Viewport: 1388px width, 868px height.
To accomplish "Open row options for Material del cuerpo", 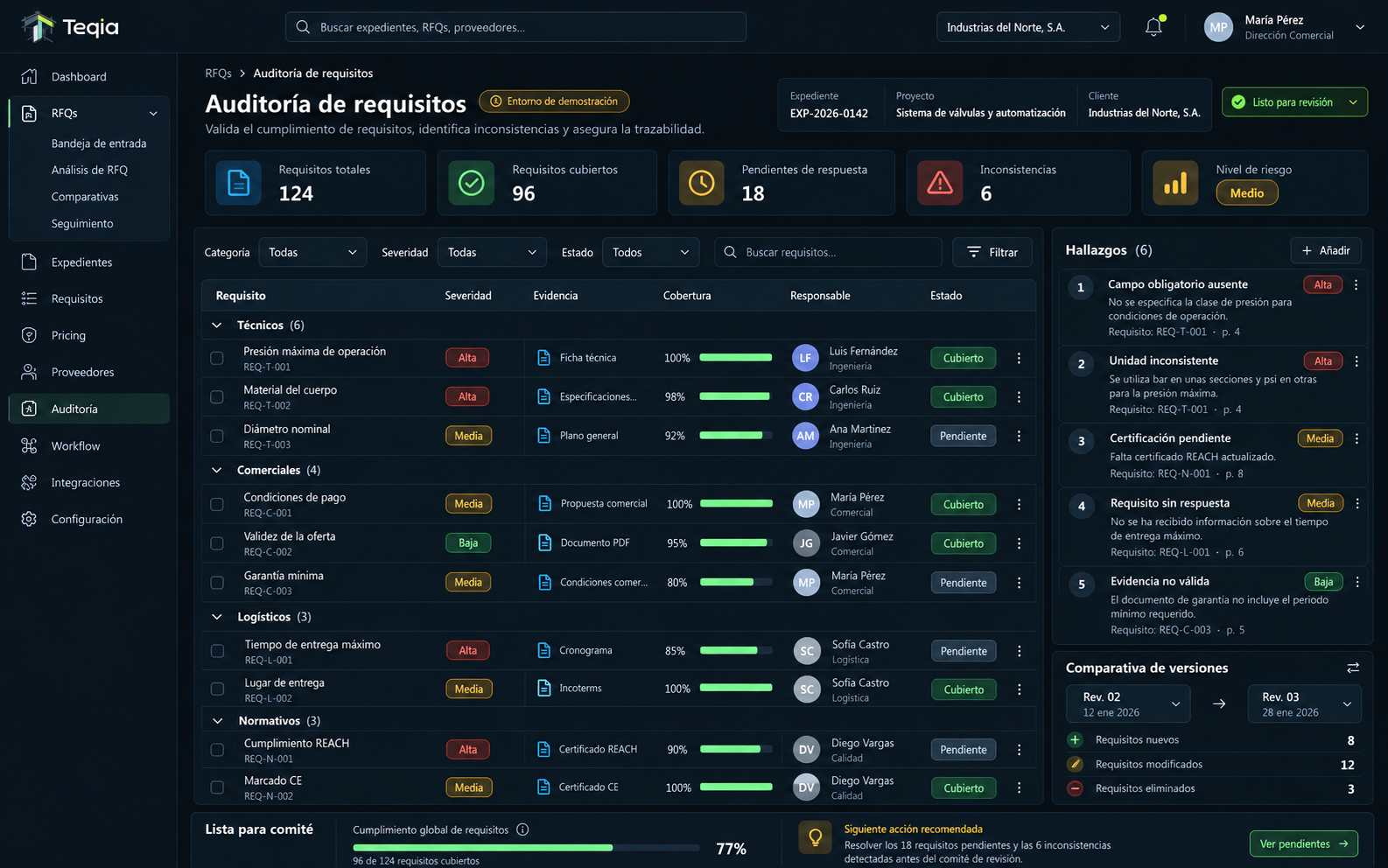I will point(1019,396).
